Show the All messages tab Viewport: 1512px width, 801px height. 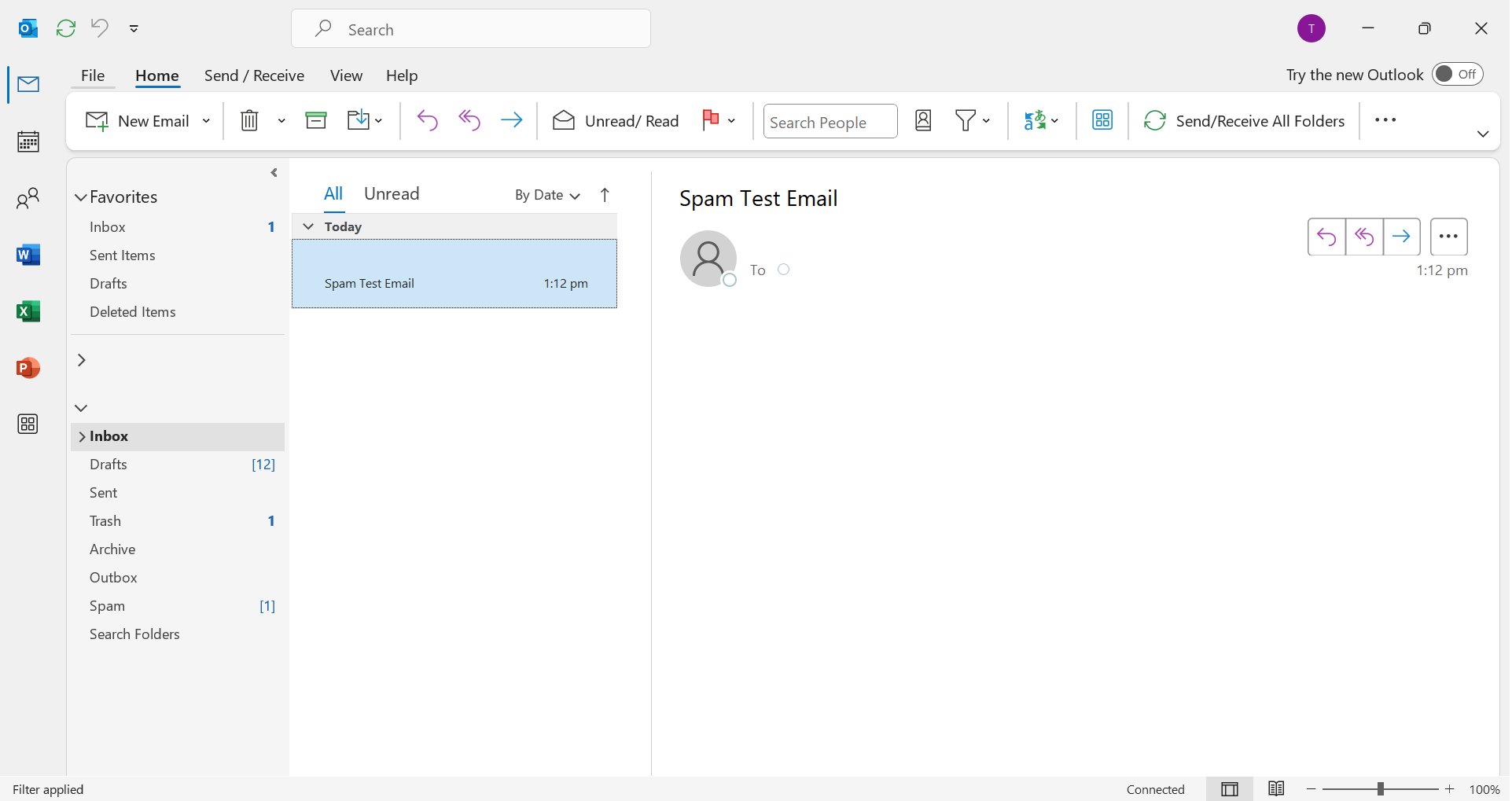[333, 194]
